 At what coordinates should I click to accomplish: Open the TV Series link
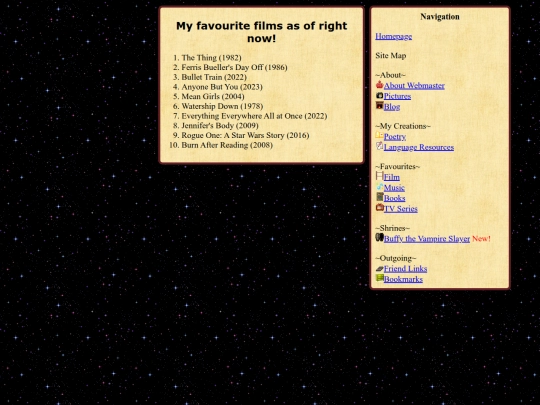pyautogui.click(x=401, y=209)
